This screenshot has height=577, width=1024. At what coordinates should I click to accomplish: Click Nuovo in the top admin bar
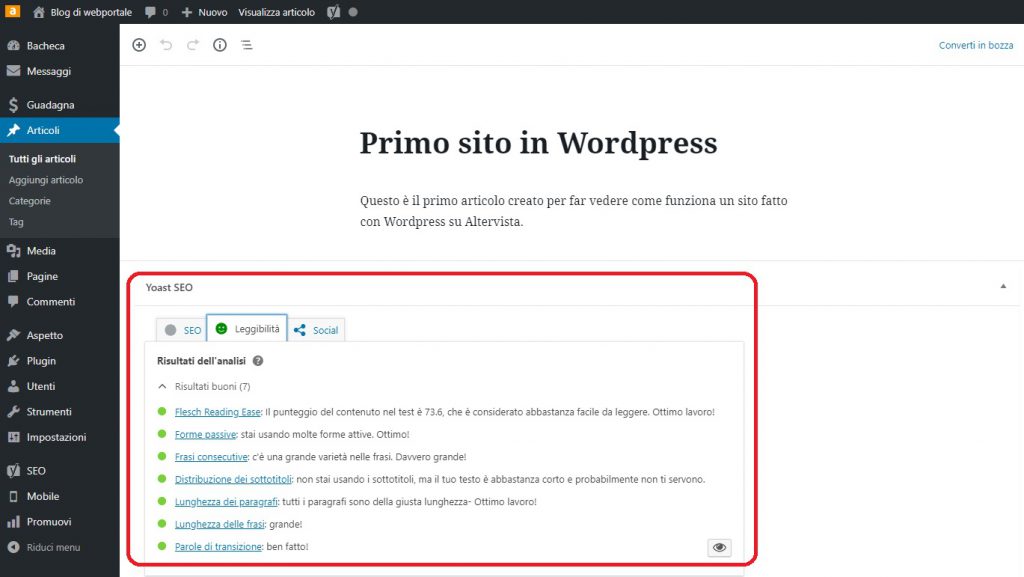coord(205,13)
